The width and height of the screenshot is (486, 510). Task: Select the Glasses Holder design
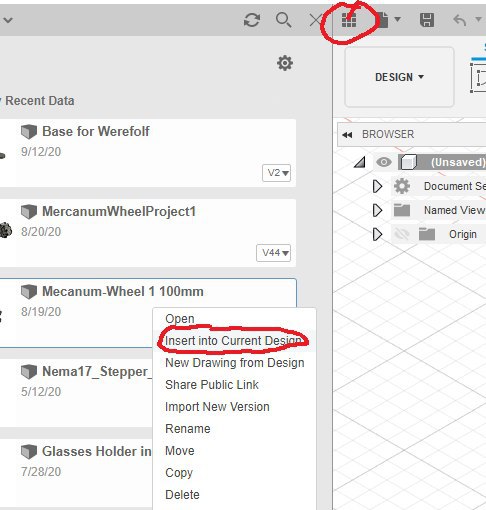point(76,473)
